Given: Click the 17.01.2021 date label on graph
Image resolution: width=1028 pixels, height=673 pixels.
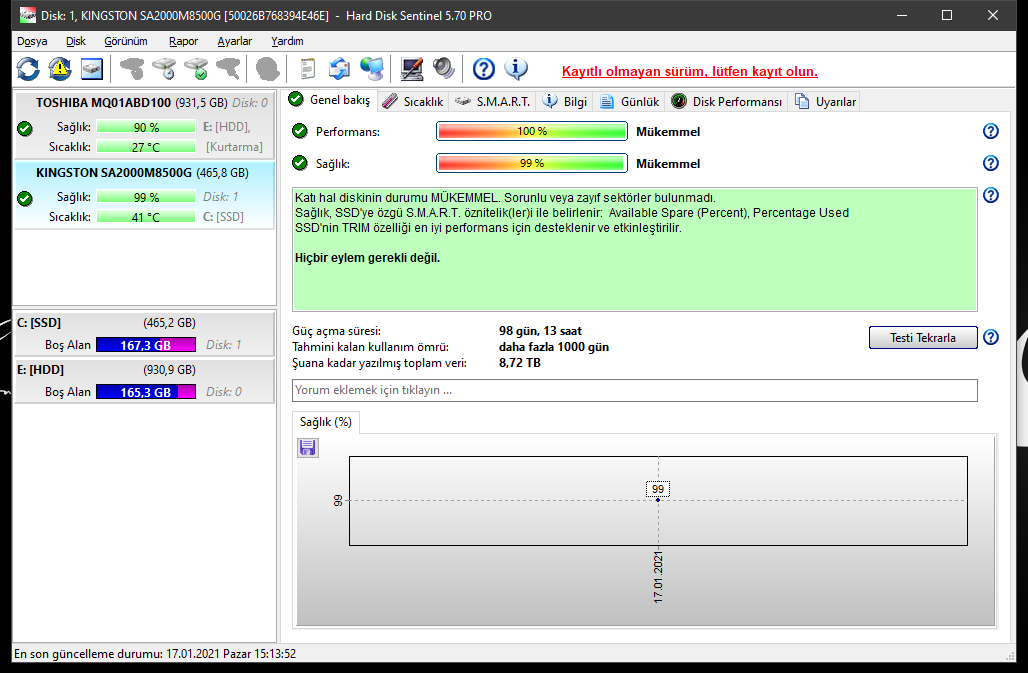Looking at the screenshot, I should [x=658, y=577].
